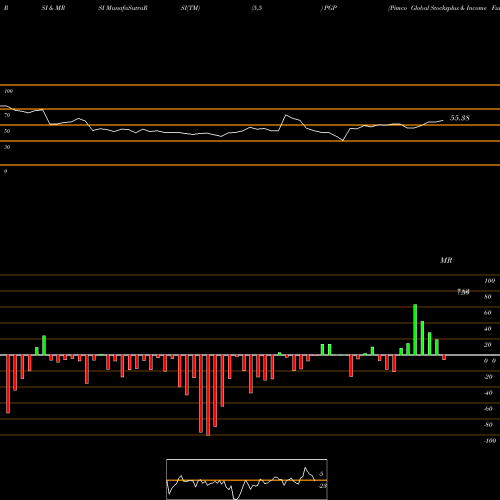Click the -40 label on MR axis
This screenshot has height=500, width=500.
488,393
